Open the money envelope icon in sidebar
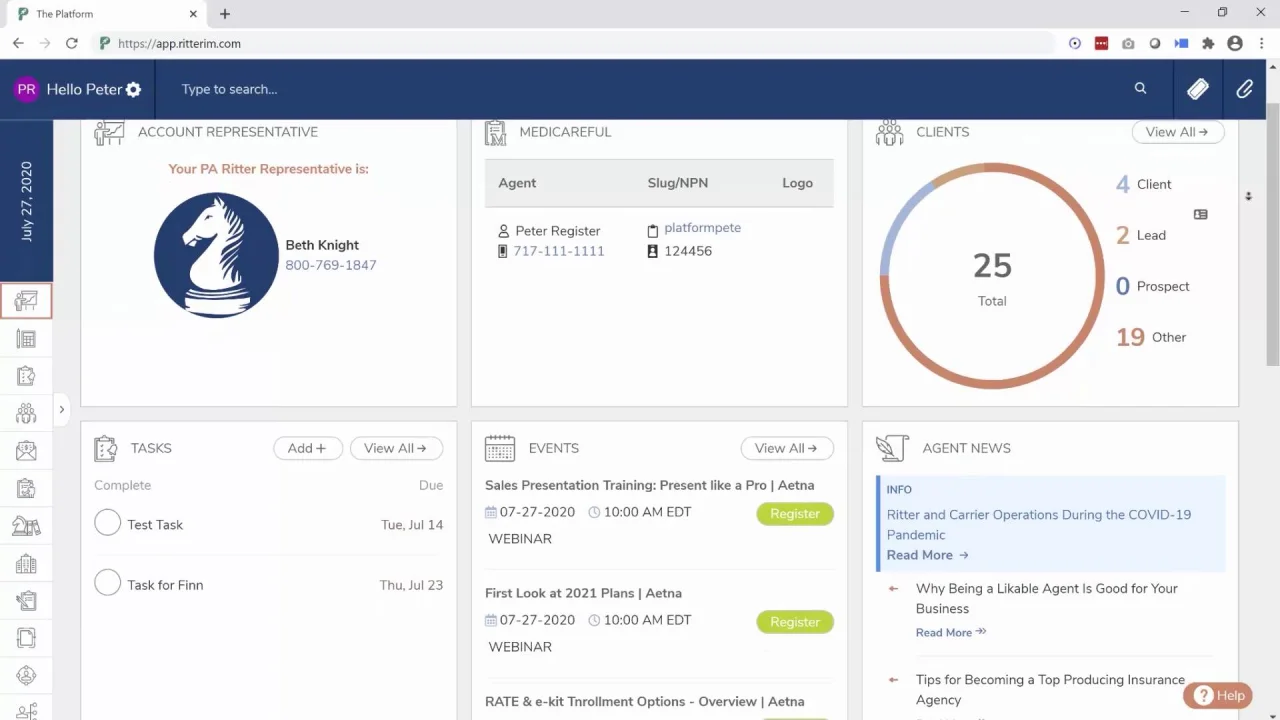1280x720 pixels. pyautogui.click(x=26, y=451)
